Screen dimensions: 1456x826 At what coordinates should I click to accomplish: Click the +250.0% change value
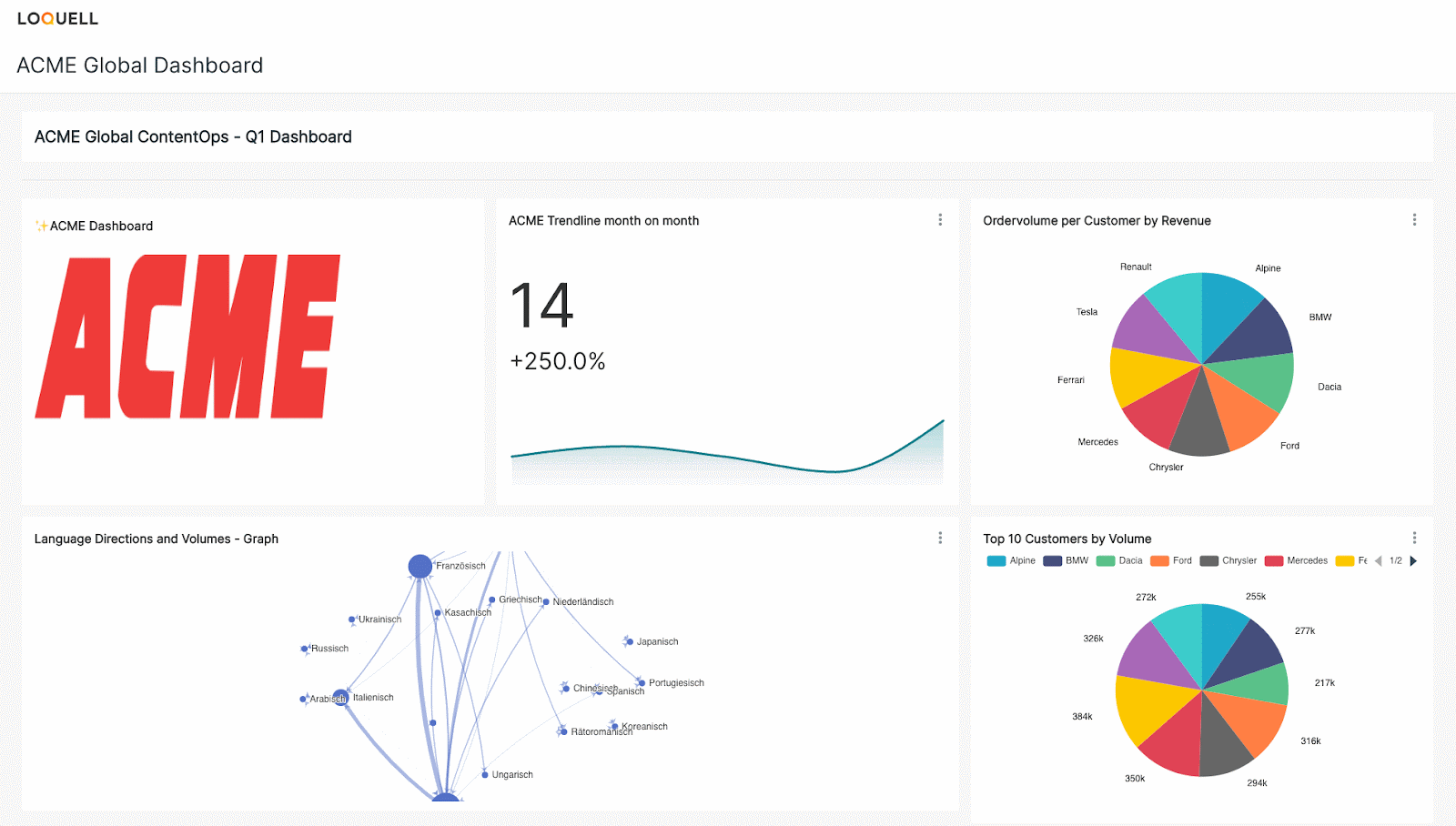pos(558,361)
